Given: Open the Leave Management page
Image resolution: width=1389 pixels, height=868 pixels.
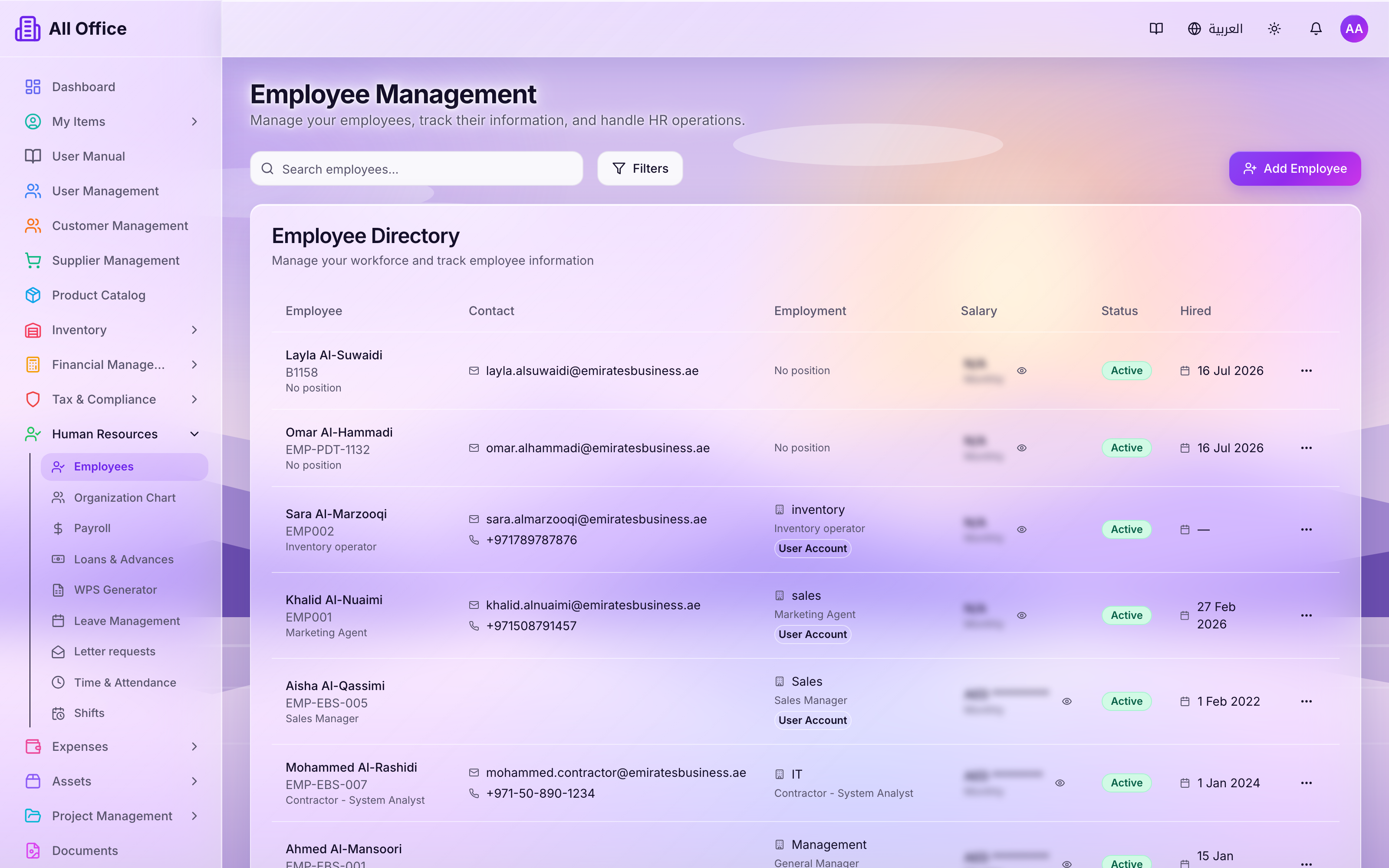Looking at the screenshot, I should point(124,621).
